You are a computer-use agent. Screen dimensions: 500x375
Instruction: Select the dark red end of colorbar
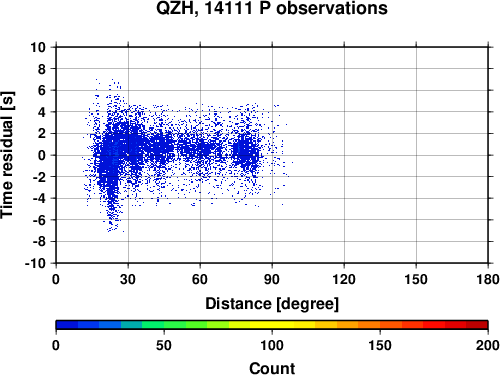point(477,325)
